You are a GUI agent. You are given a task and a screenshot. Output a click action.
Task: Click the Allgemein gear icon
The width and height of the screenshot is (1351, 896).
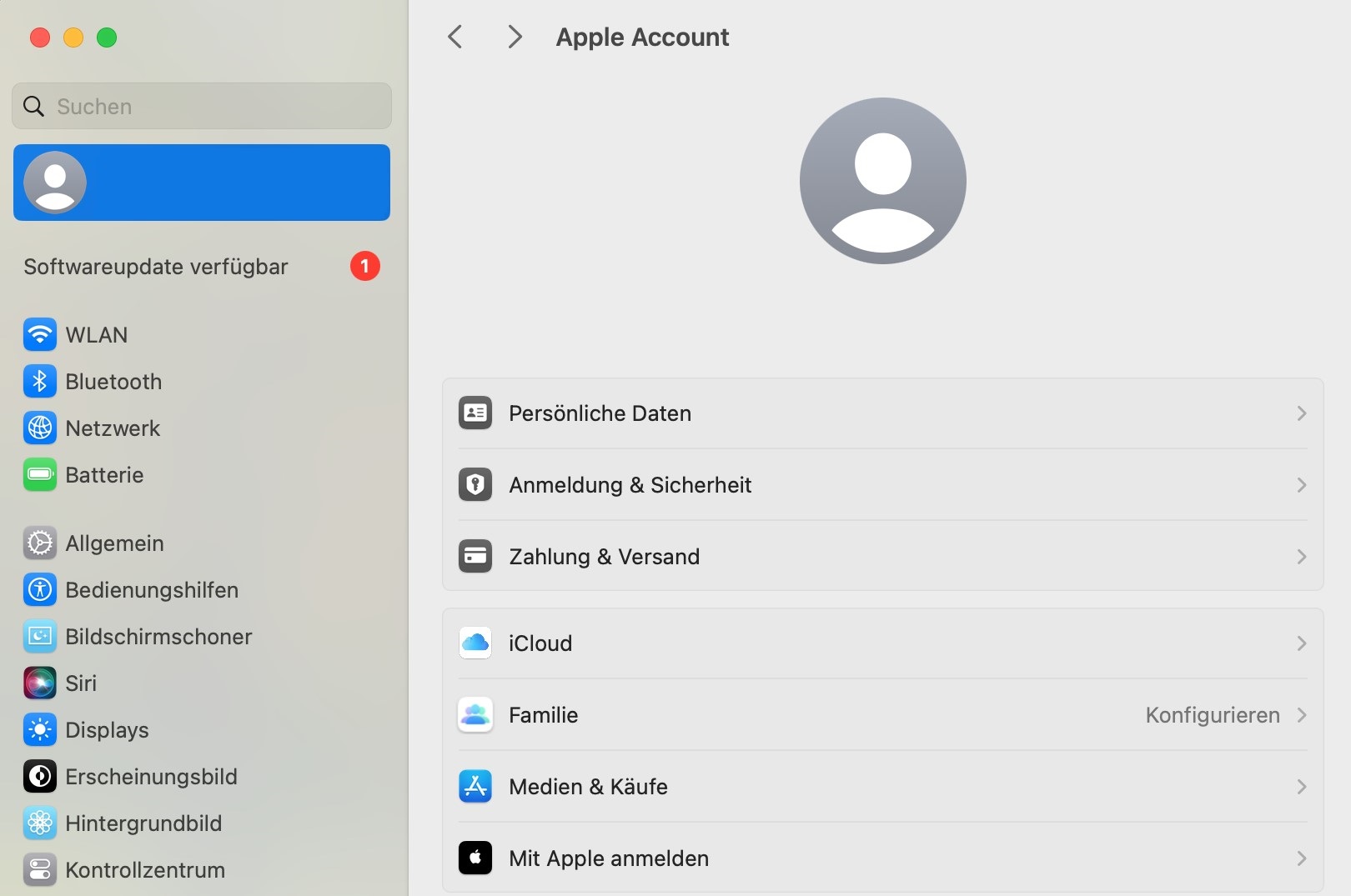[x=40, y=543]
